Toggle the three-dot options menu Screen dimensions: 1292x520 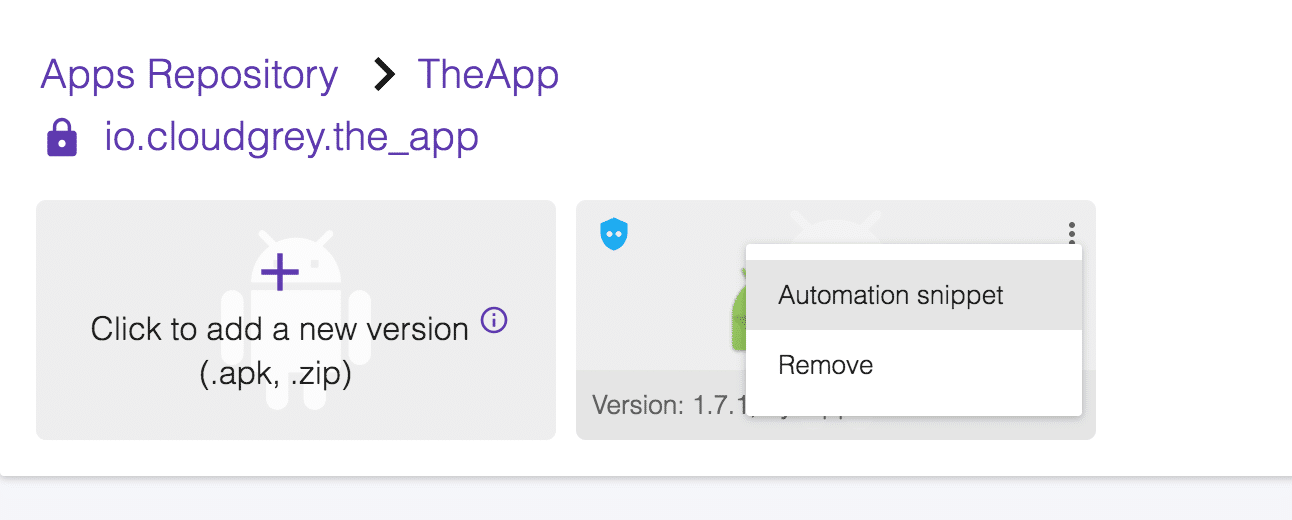click(x=1071, y=234)
